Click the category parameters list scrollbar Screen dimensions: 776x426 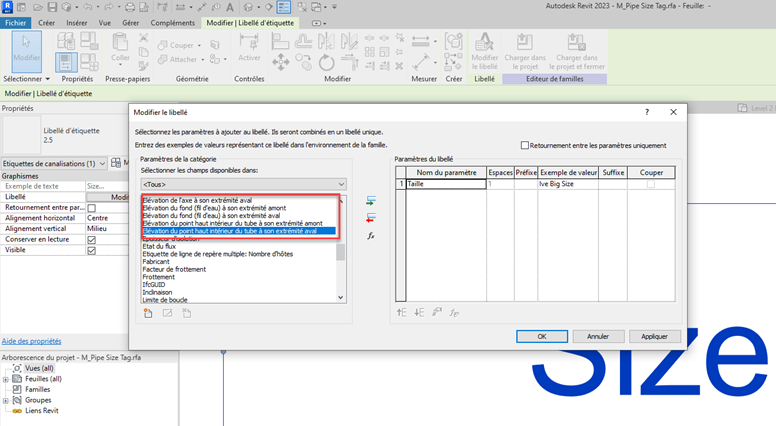341,250
